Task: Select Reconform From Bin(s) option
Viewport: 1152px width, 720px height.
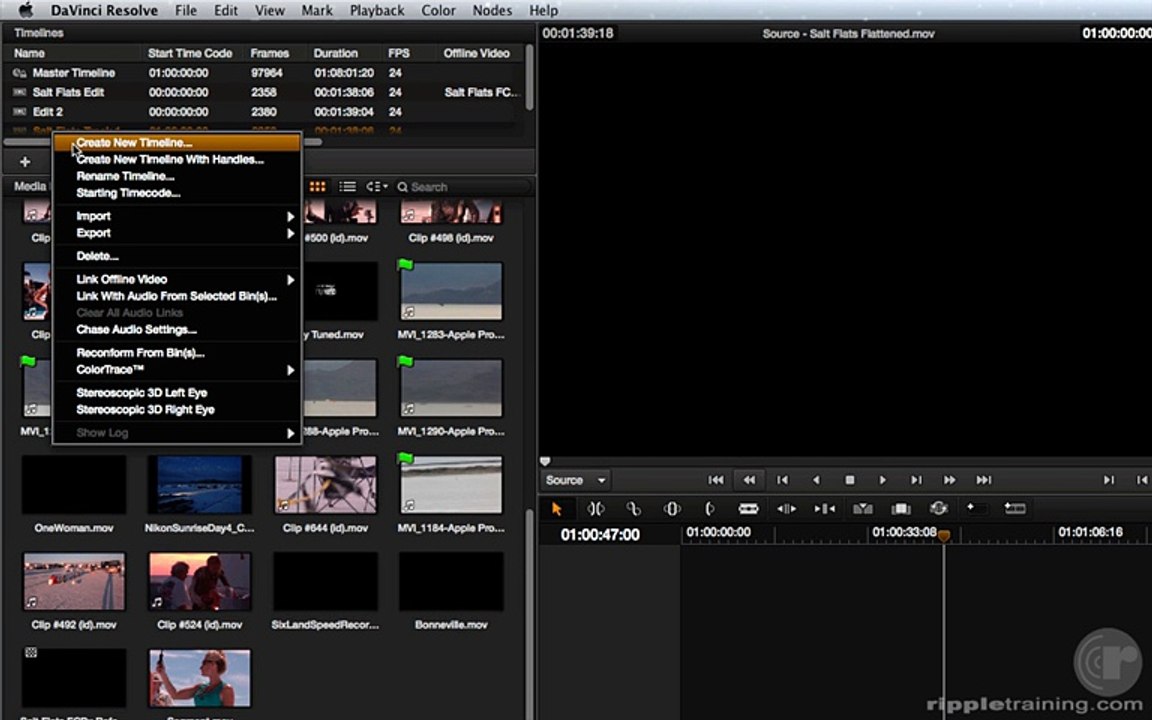Action: tap(176, 353)
